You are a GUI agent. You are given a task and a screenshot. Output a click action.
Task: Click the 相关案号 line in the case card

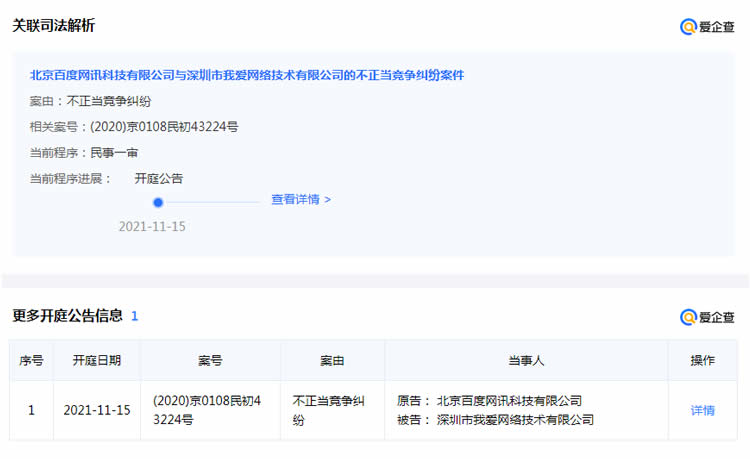[134, 127]
